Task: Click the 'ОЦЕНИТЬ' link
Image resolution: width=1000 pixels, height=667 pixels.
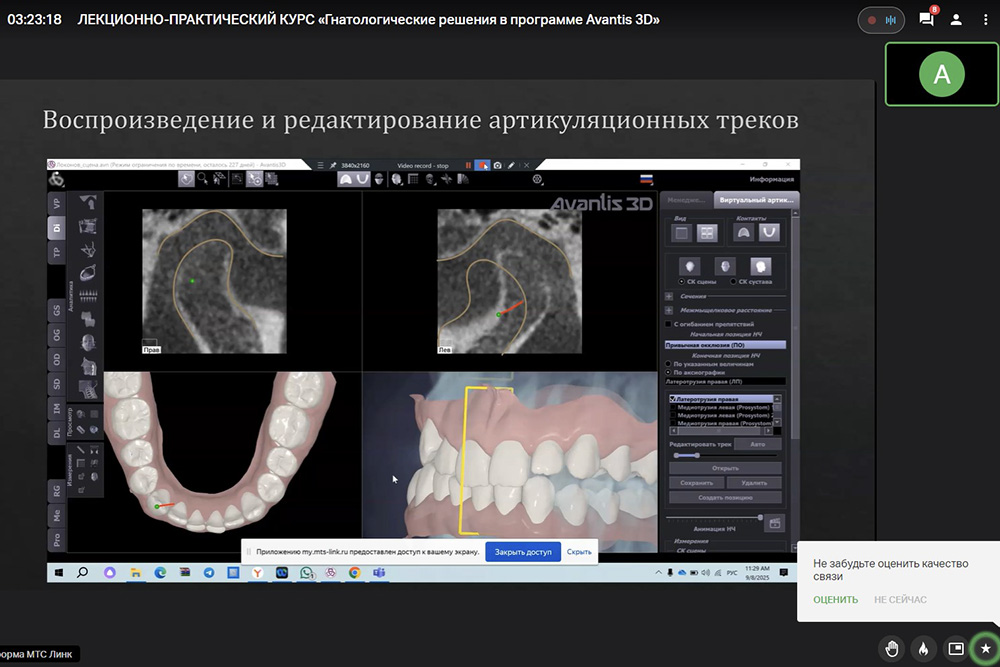Action: pos(835,600)
